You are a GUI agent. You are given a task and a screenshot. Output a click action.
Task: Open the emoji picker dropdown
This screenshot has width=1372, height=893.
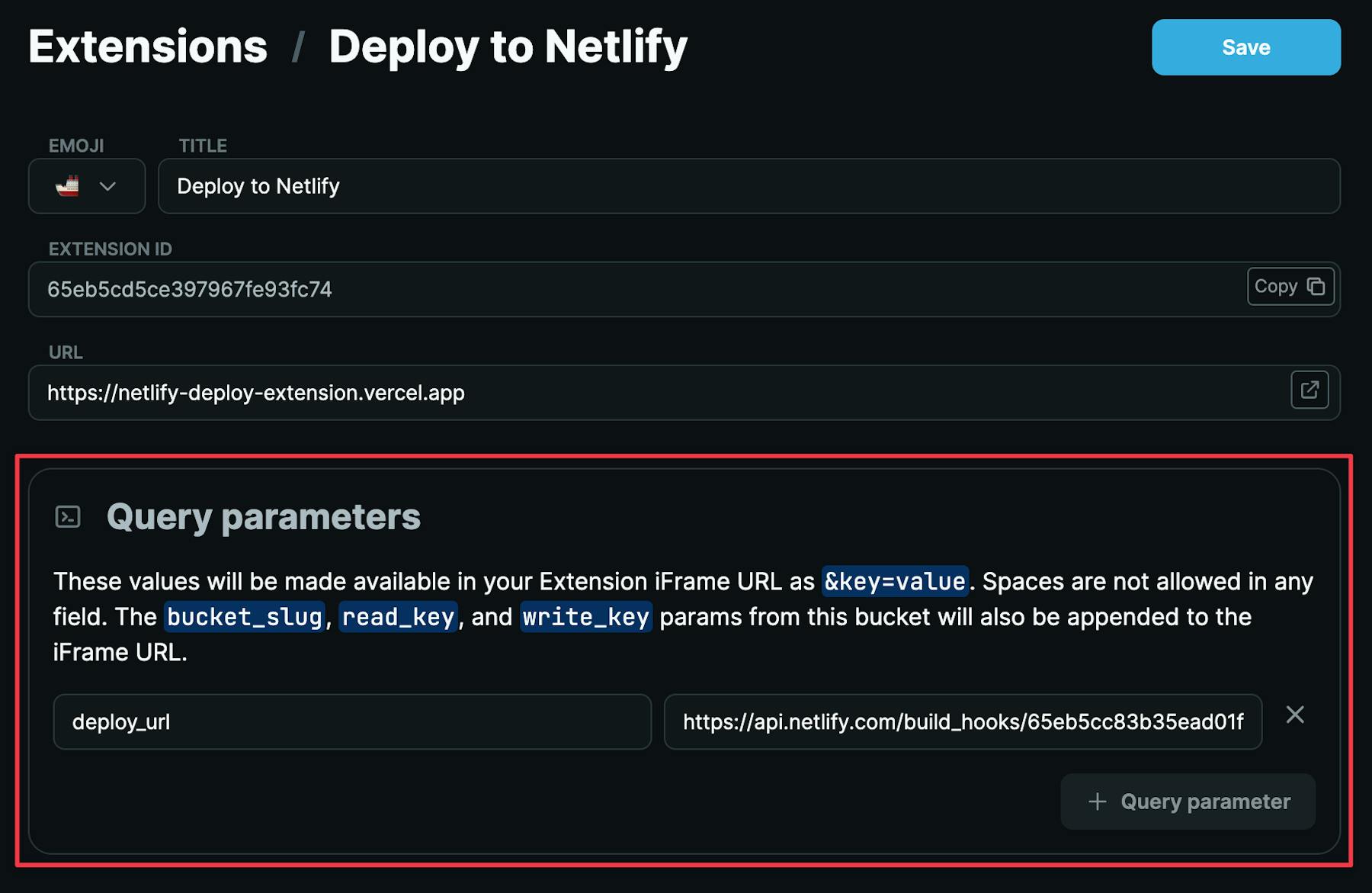[87, 186]
